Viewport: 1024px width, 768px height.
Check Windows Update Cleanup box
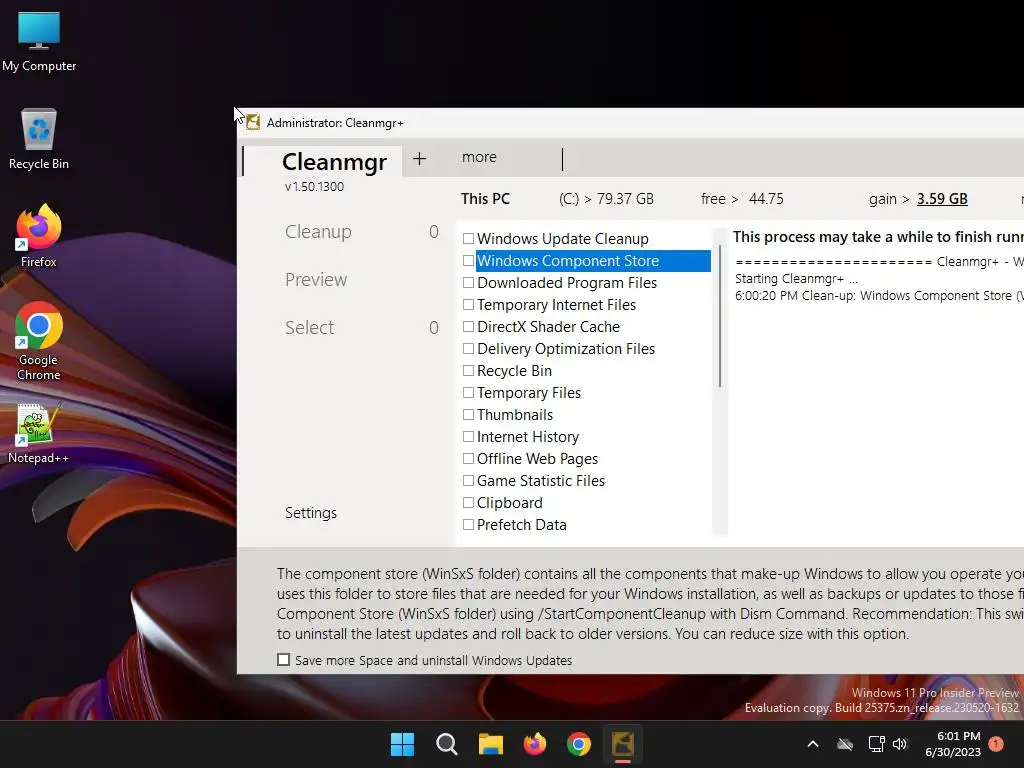pyautogui.click(x=468, y=238)
